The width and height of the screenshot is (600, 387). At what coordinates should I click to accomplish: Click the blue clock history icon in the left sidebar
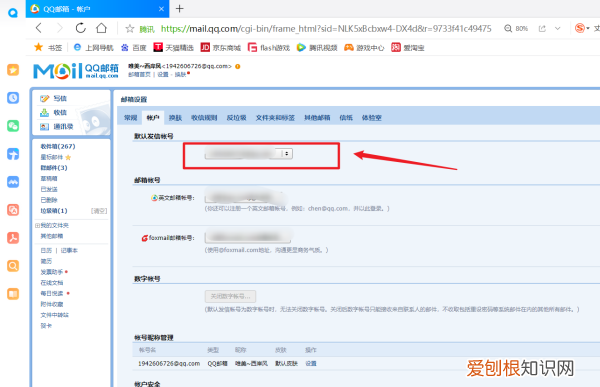(13, 98)
